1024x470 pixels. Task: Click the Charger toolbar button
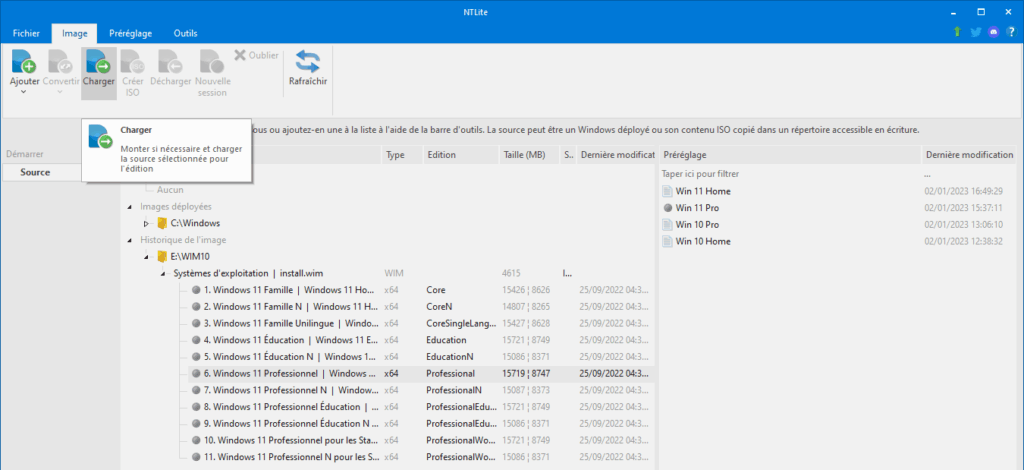point(99,72)
